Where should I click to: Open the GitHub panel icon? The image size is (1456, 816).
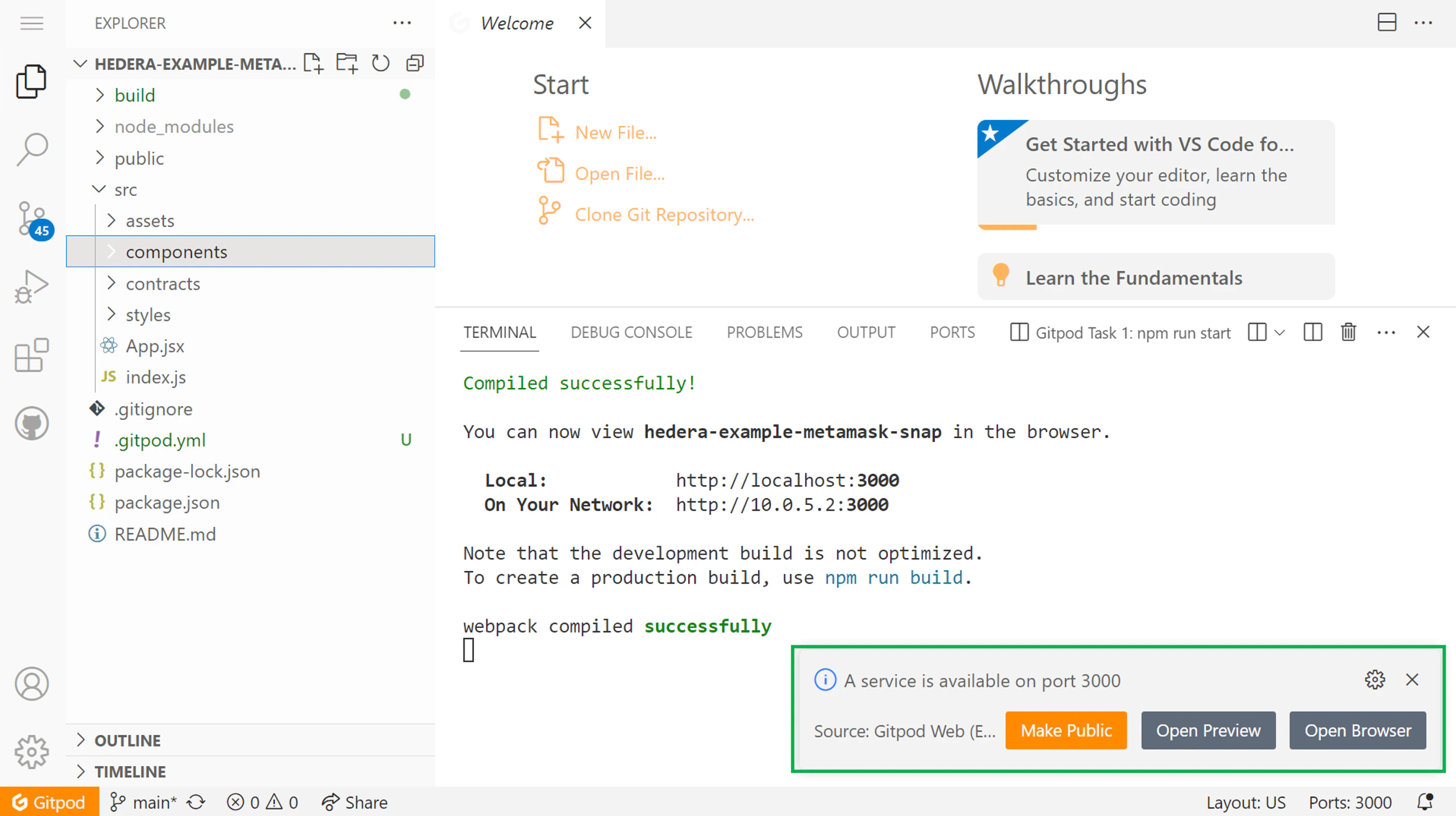point(32,423)
